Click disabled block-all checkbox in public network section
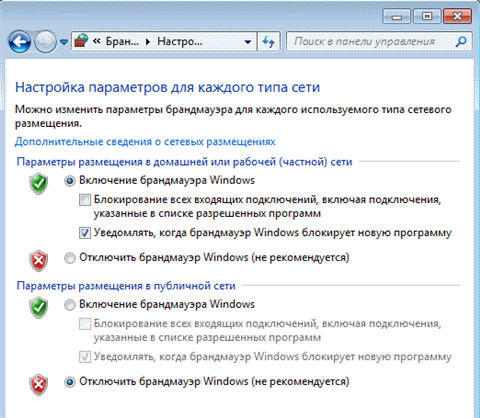This screenshot has height=418, width=480. click(85, 324)
